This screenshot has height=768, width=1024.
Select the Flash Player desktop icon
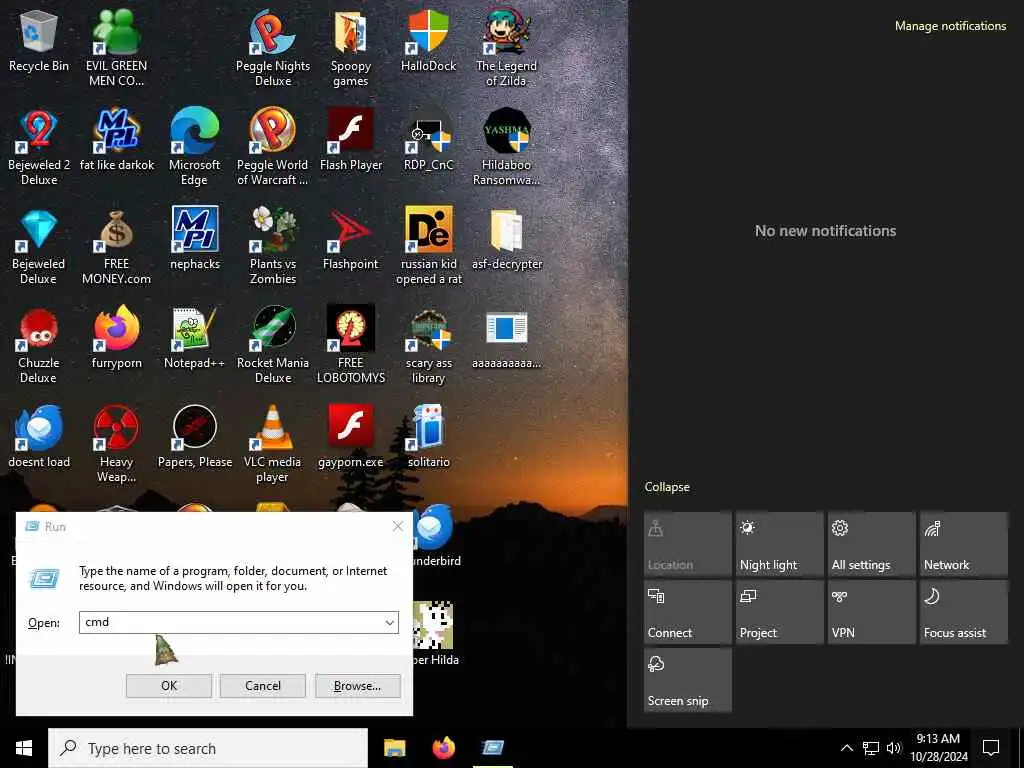tap(351, 140)
